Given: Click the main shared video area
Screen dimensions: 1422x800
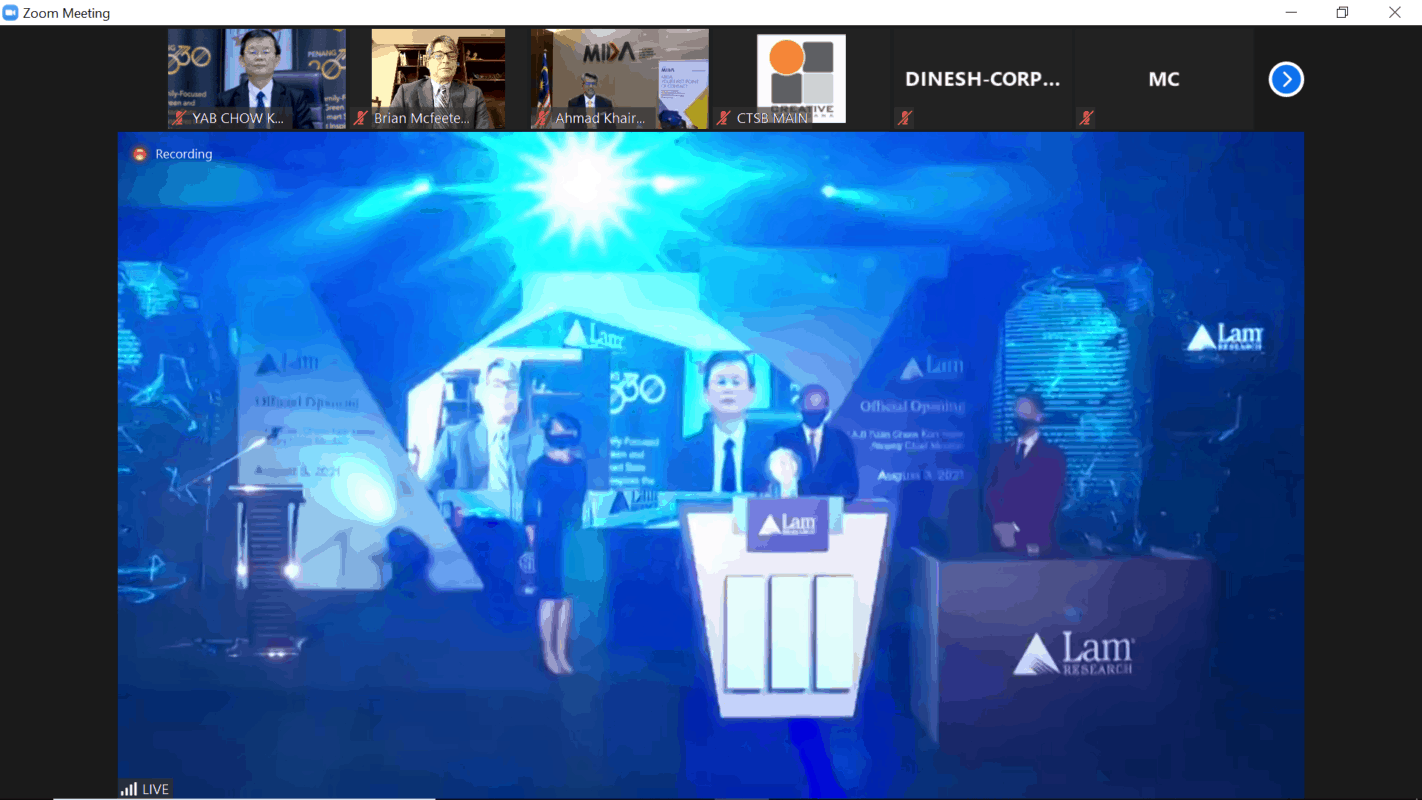Looking at the screenshot, I should tap(710, 460).
